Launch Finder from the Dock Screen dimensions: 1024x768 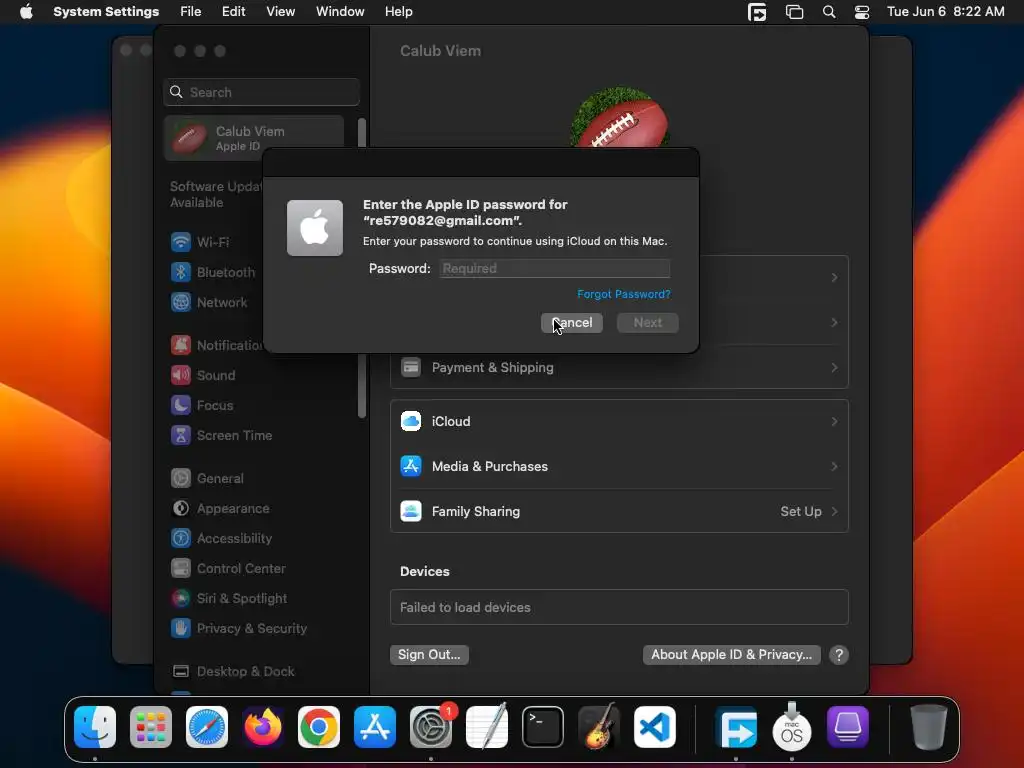[95, 727]
